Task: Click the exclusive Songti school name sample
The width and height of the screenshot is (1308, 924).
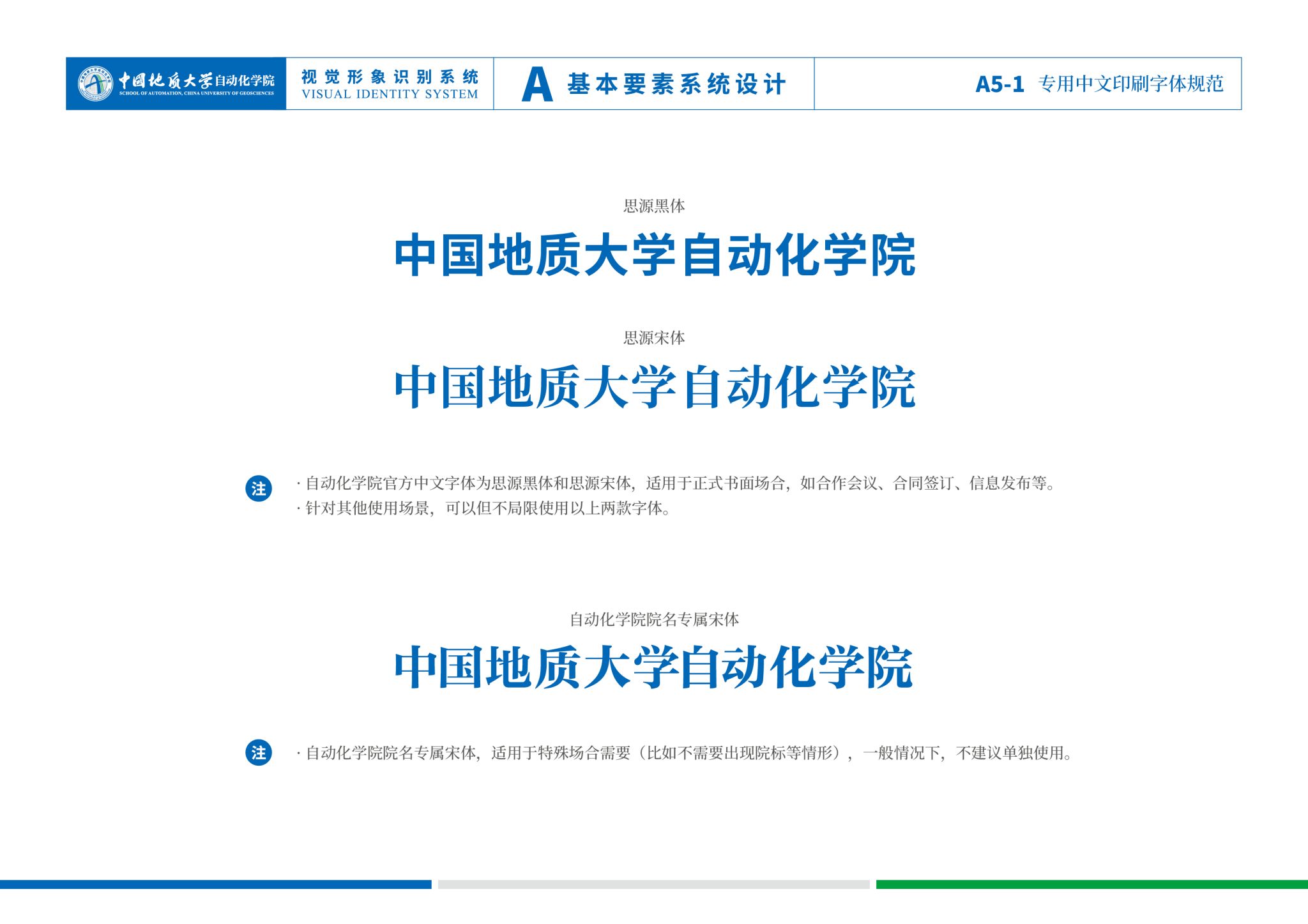Action: coord(653,668)
